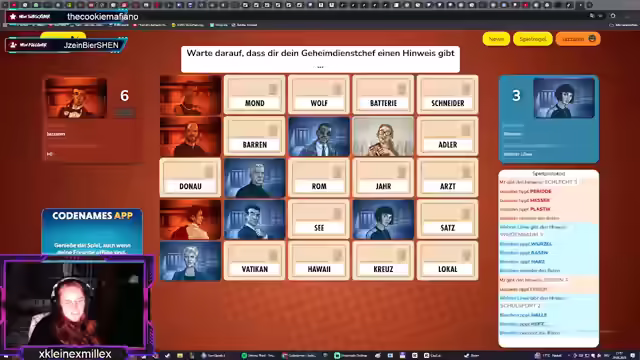Open the News button
This screenshot has height=360, width=640.
tap(496, 39)
